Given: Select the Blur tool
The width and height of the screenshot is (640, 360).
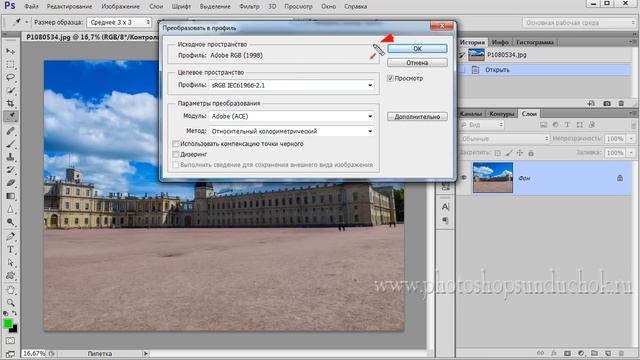Looking at the screenshot, I should (x=11, y=209).
